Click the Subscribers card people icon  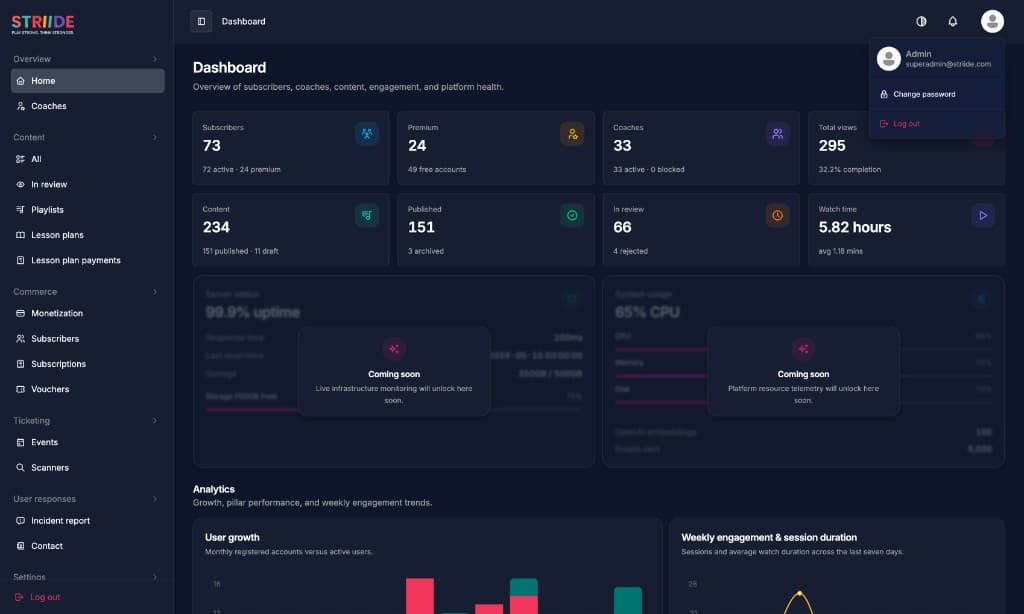click(367, 134)
